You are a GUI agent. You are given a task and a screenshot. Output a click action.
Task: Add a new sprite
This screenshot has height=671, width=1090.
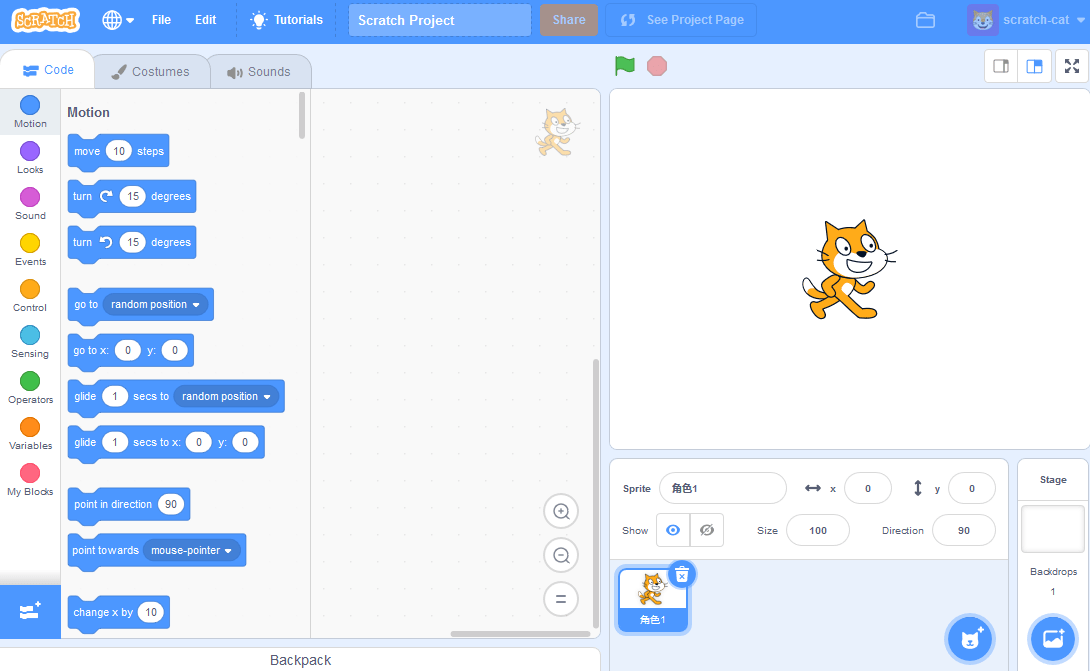pyautogui.click(x=969, y=638)
